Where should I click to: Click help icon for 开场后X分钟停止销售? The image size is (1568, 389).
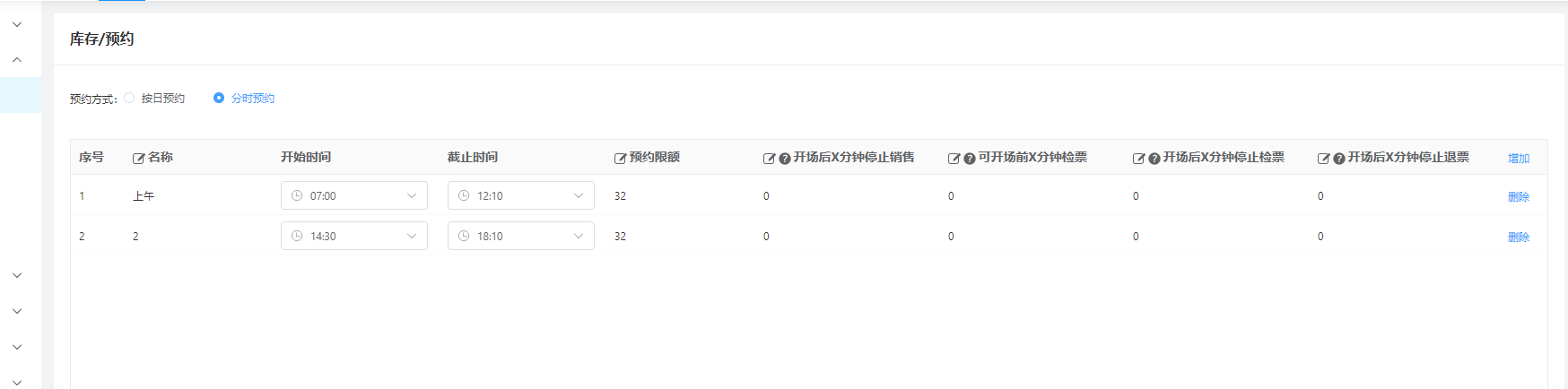pos(785,159)
